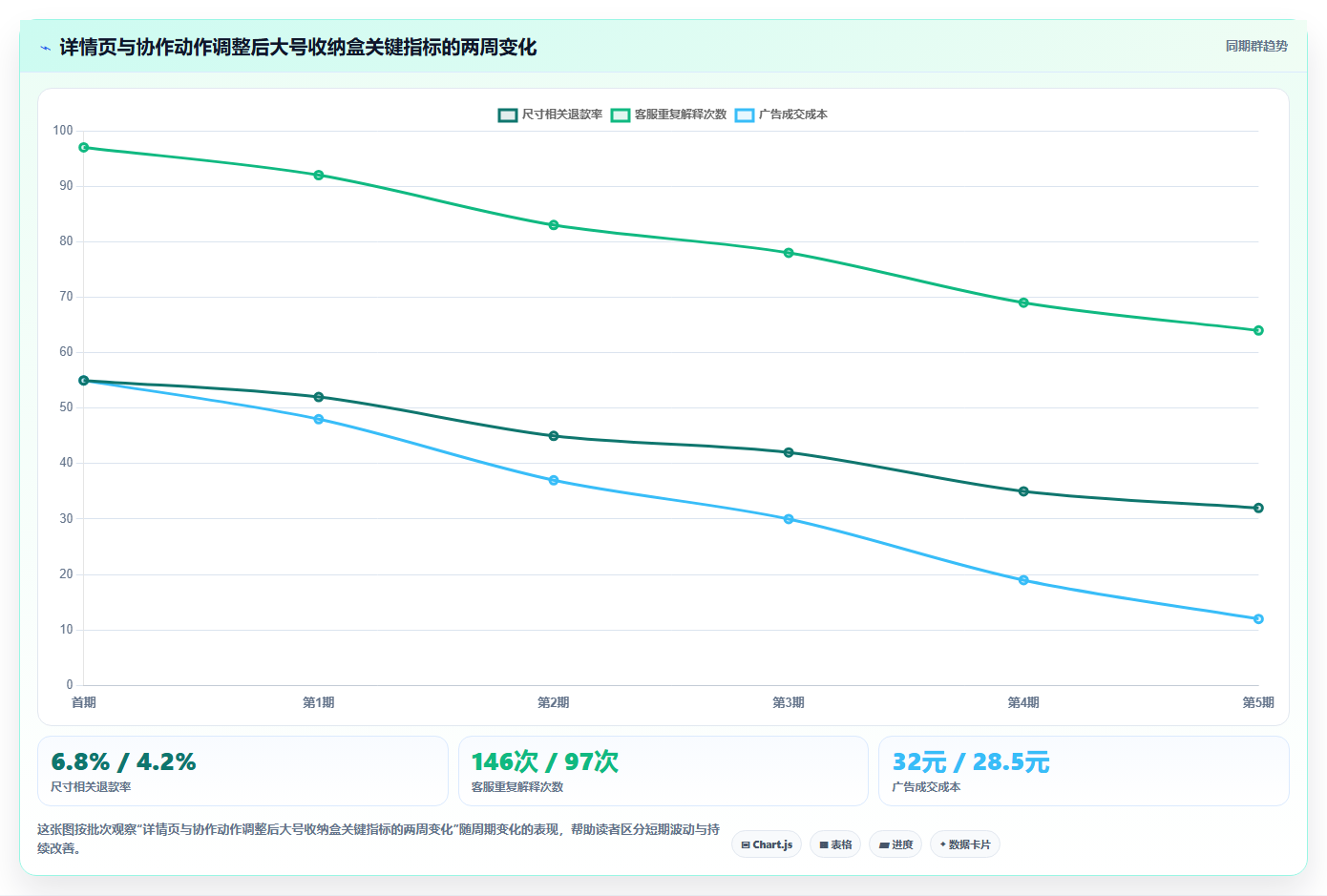Click the chart title 详情页与协作动作调整后大号收纳盒 heading
This screenshot has height=896, width=1327.
[x=298, y=47]
